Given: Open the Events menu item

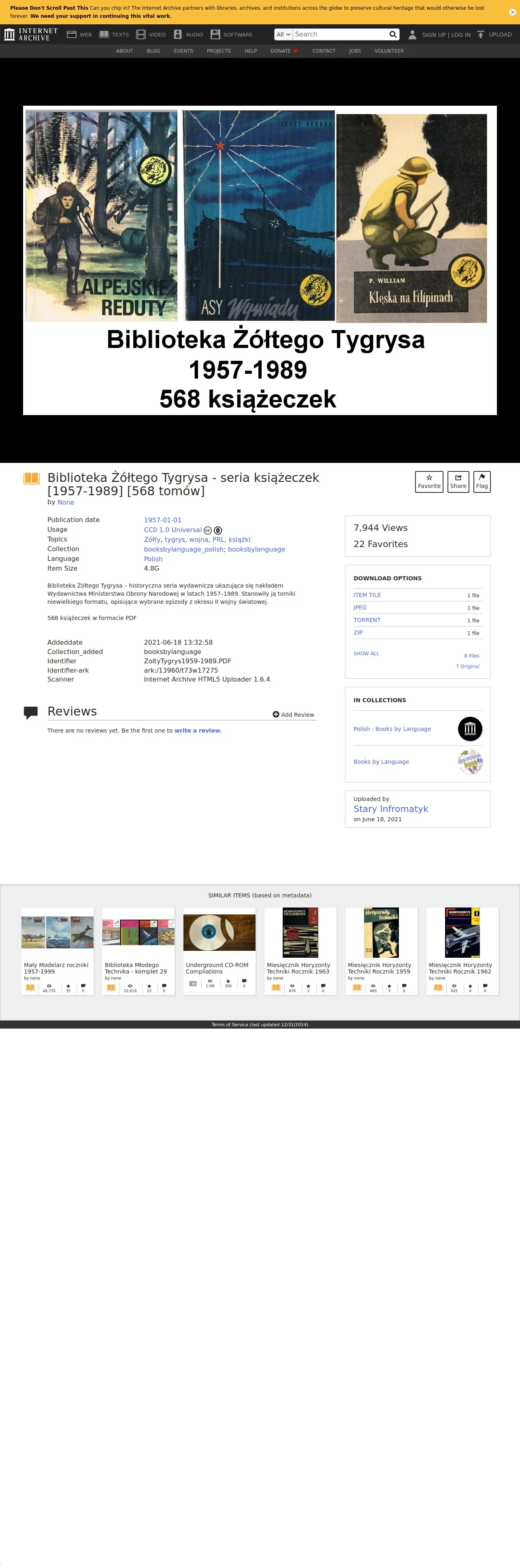Looking at the screenshot, I should [183, 51].
